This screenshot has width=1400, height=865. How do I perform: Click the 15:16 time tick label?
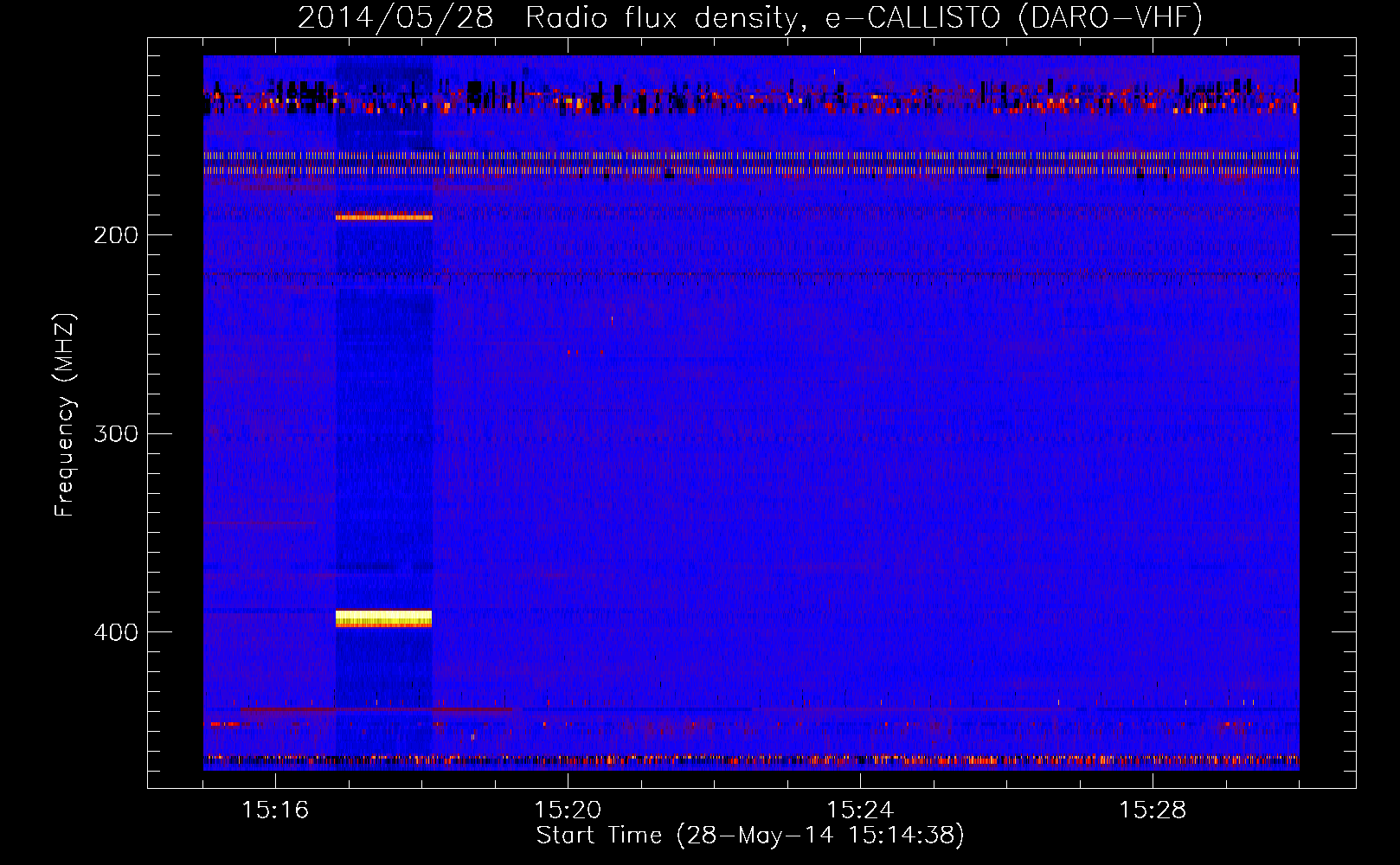275,810
